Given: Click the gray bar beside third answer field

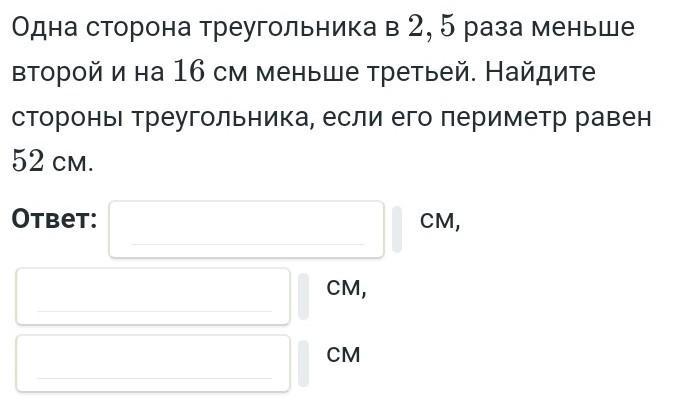Looking at the screenshot, I should [303, 363].
